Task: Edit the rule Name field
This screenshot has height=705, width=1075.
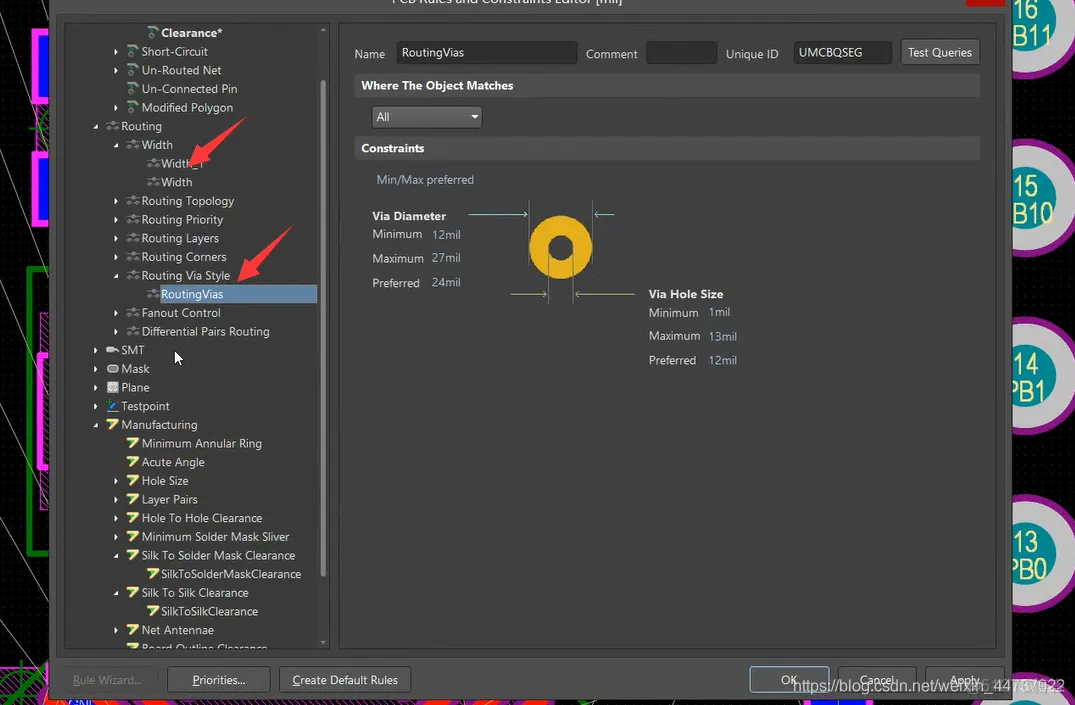Action: pyautogui.click(x=487, y=53)
